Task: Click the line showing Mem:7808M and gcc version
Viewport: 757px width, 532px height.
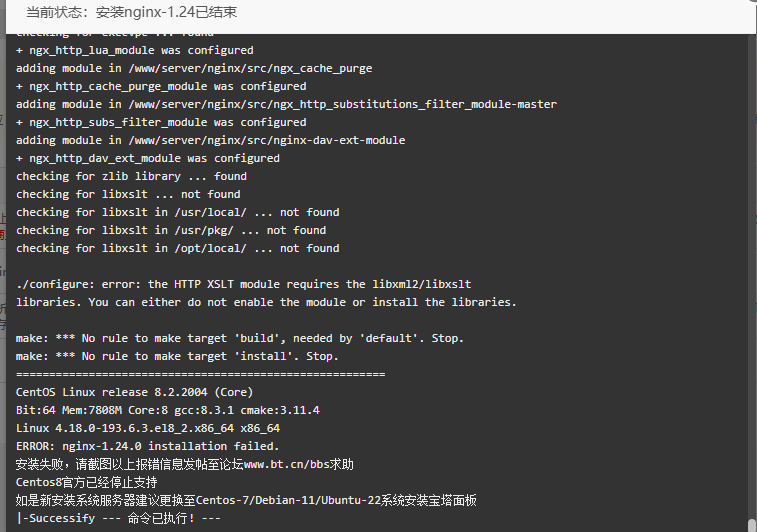Action: point(168,410)
